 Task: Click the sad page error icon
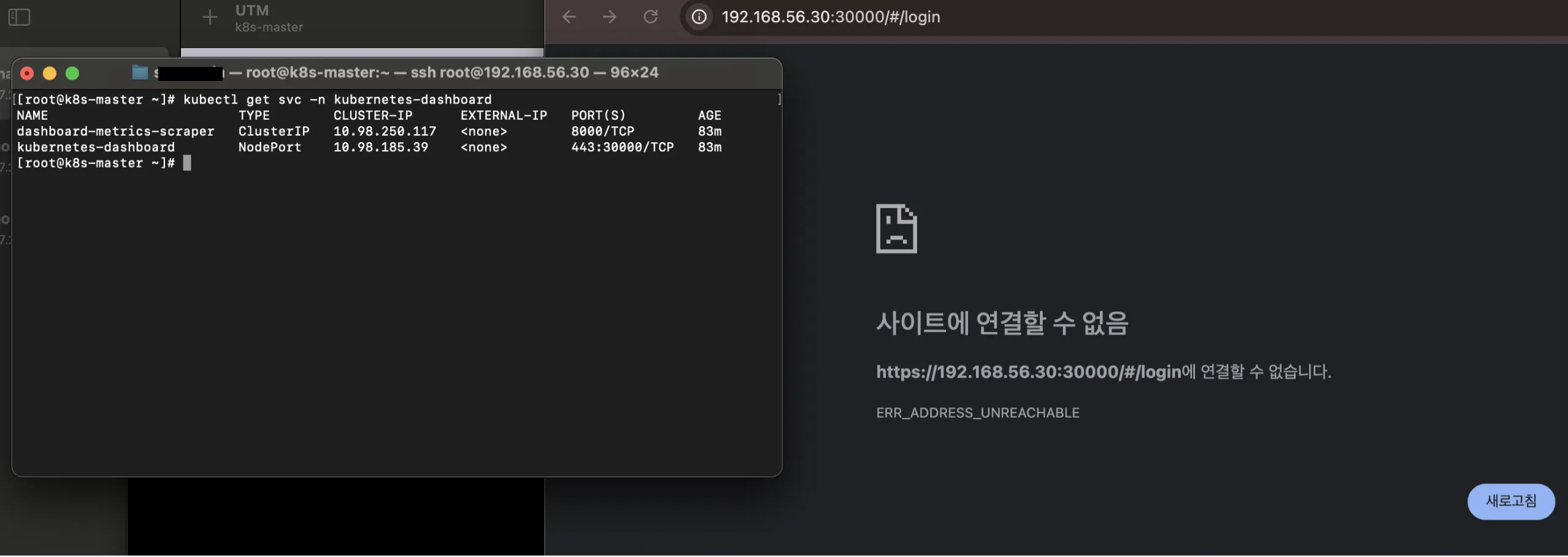896,229
